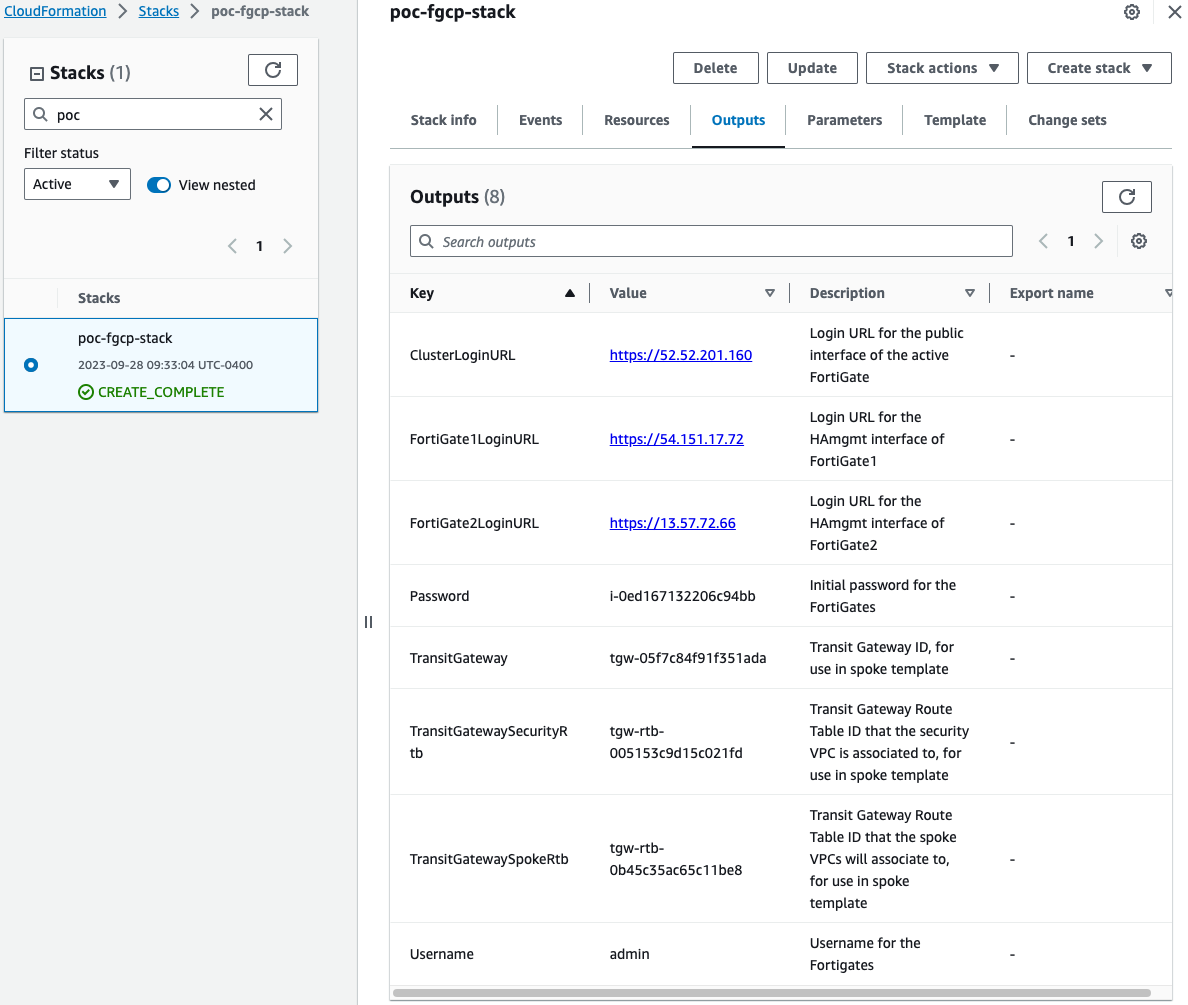Close the poc-fgcp-stack detail panel
1188x1005 pixels.
[x=1174, y=12]
